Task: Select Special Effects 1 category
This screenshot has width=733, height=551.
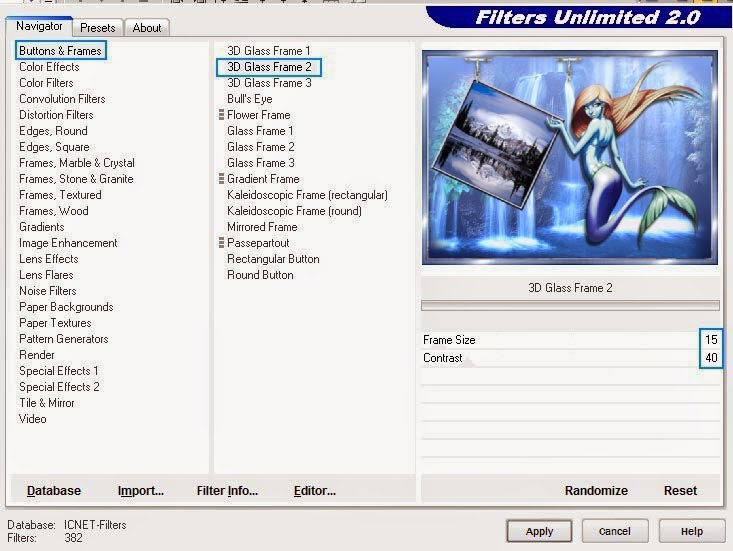Action: (59, 371)
